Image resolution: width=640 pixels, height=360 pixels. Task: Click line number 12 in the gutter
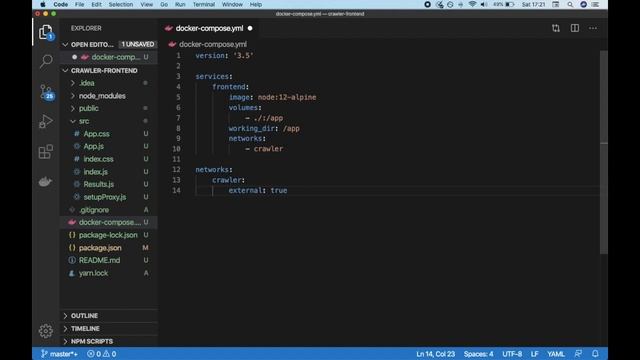coord(176,169)
